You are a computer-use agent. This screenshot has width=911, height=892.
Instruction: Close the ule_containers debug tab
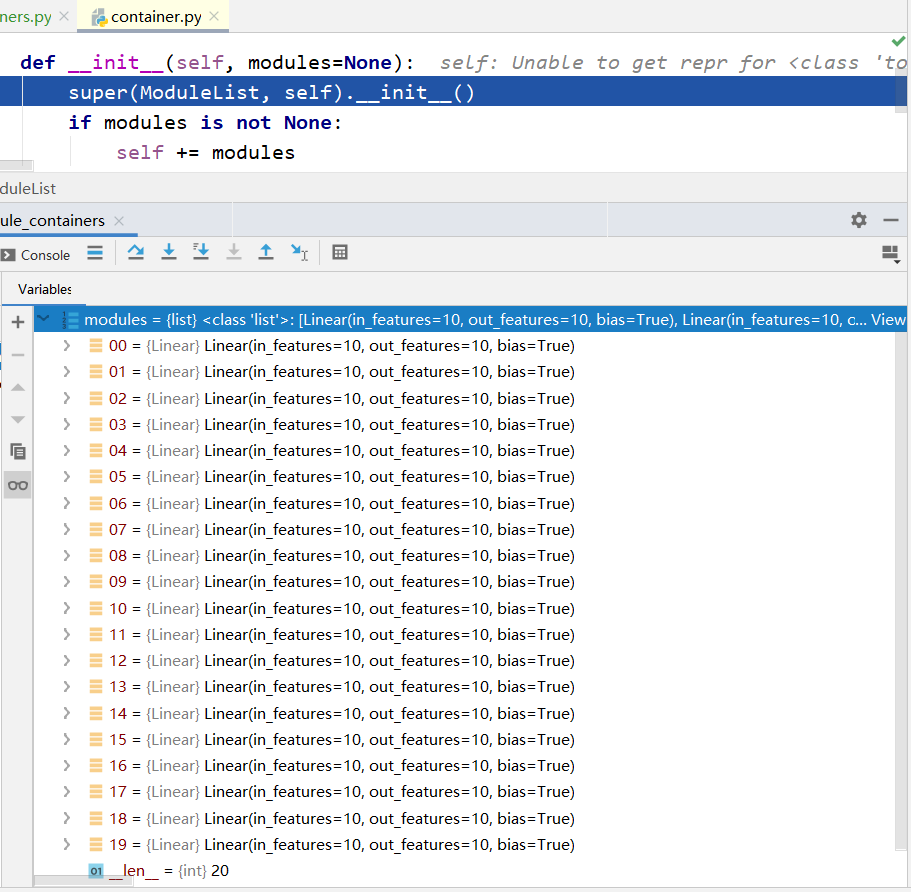pos(119,221)
